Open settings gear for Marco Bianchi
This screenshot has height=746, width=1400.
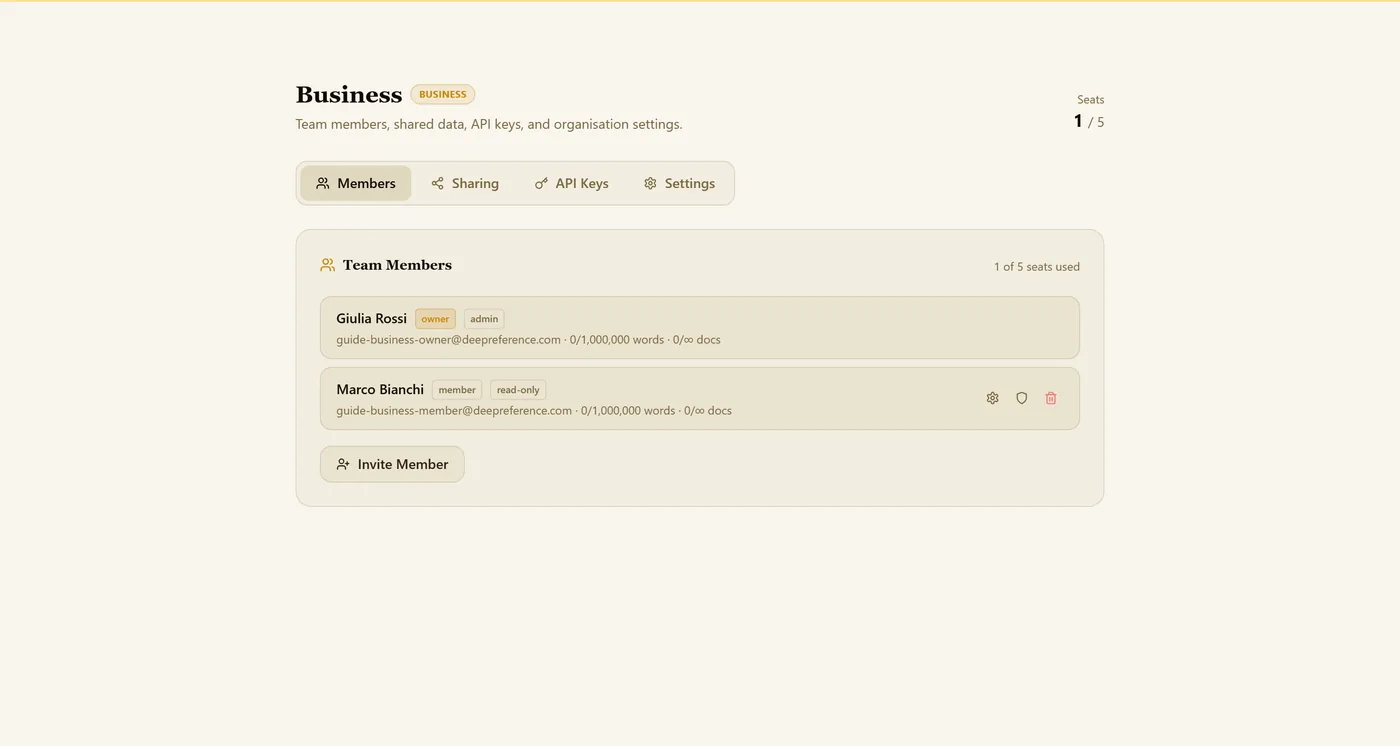(992, 398)
